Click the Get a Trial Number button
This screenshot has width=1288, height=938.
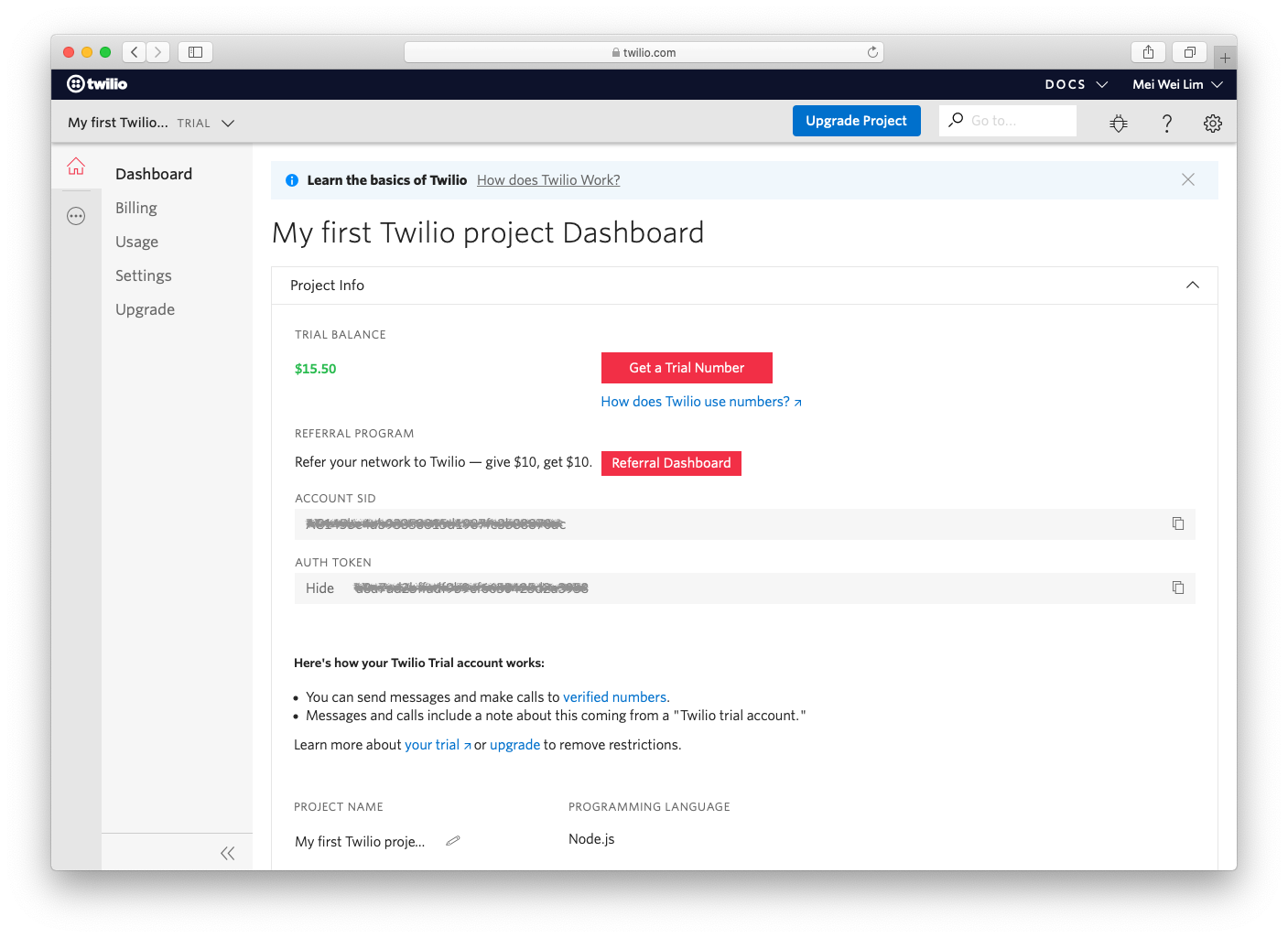coord(687,368)
